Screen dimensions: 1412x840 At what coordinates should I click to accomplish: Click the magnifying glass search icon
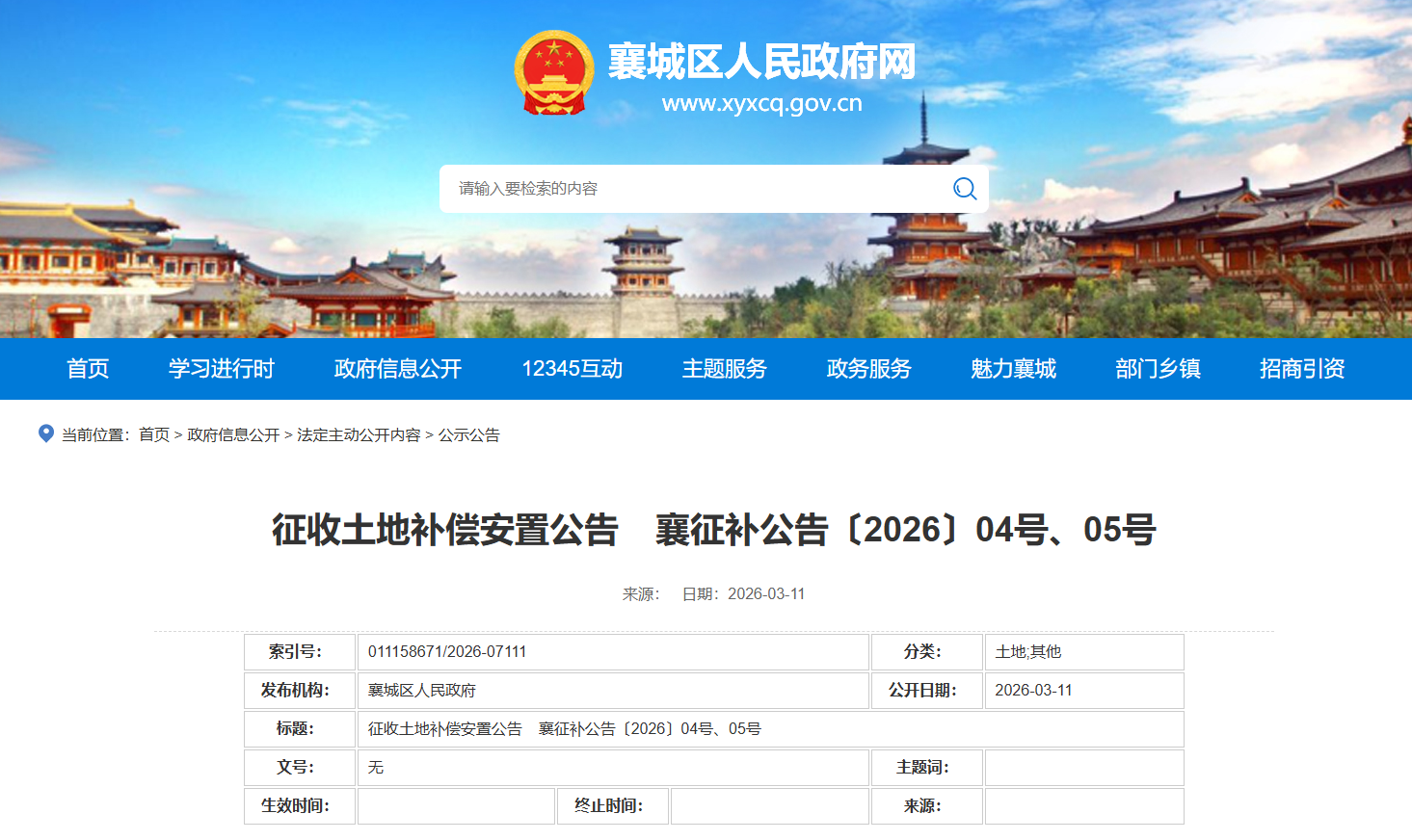(964, 189)
